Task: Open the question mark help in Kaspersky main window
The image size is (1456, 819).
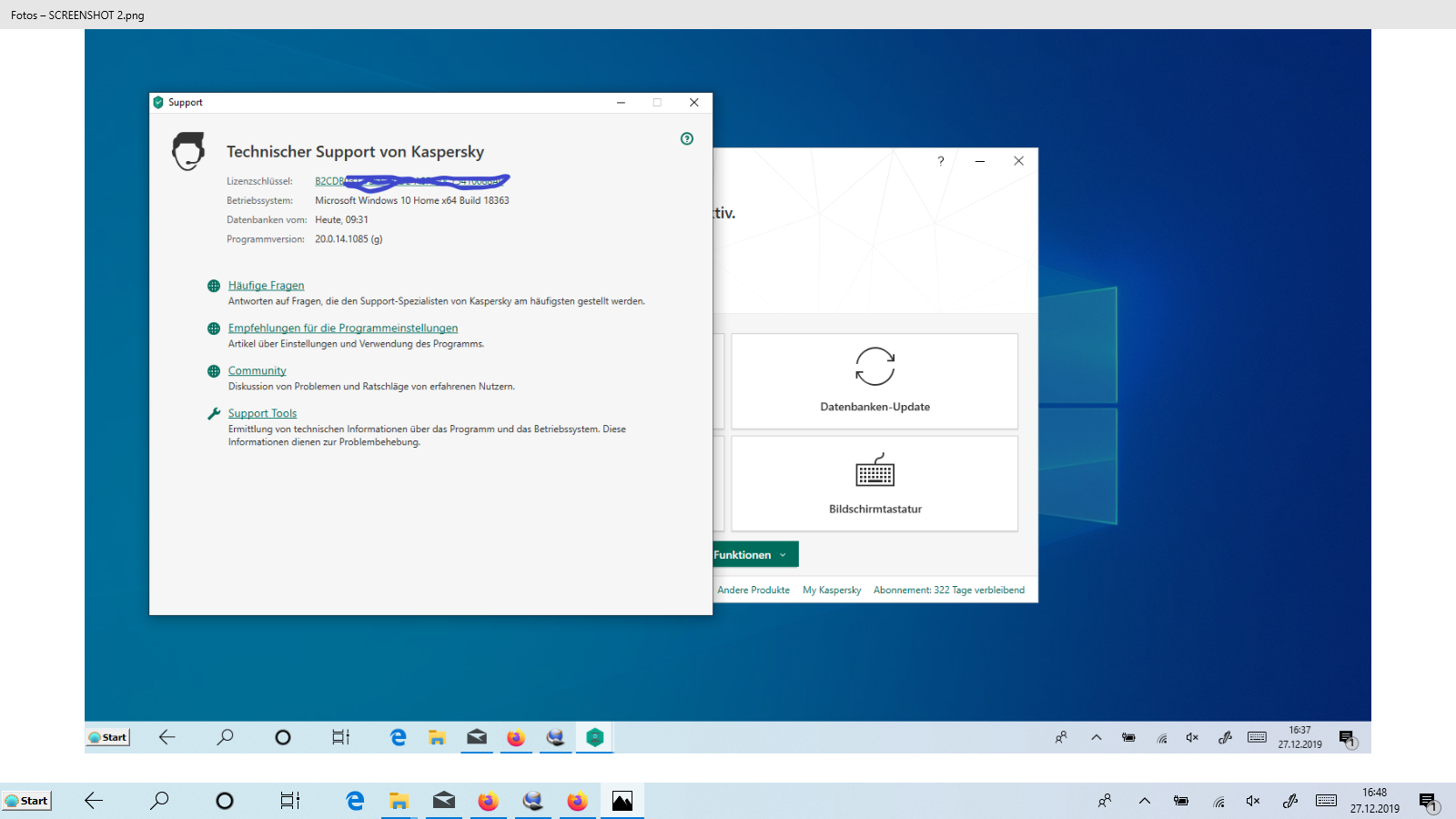Action: 941,161
